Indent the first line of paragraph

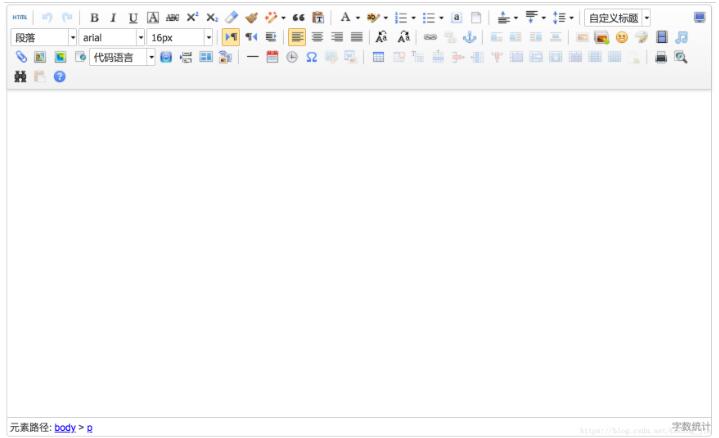tap(271, 37)
